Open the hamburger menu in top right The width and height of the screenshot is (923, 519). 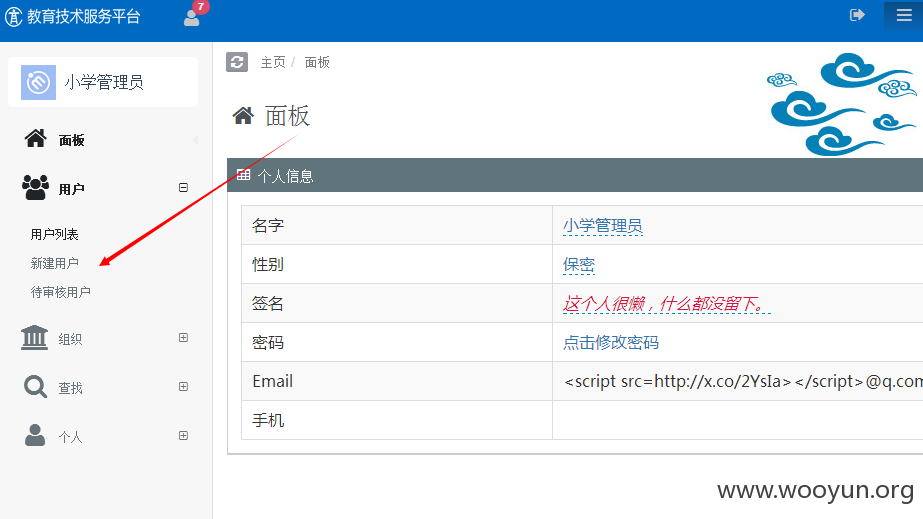click(904, 15)
